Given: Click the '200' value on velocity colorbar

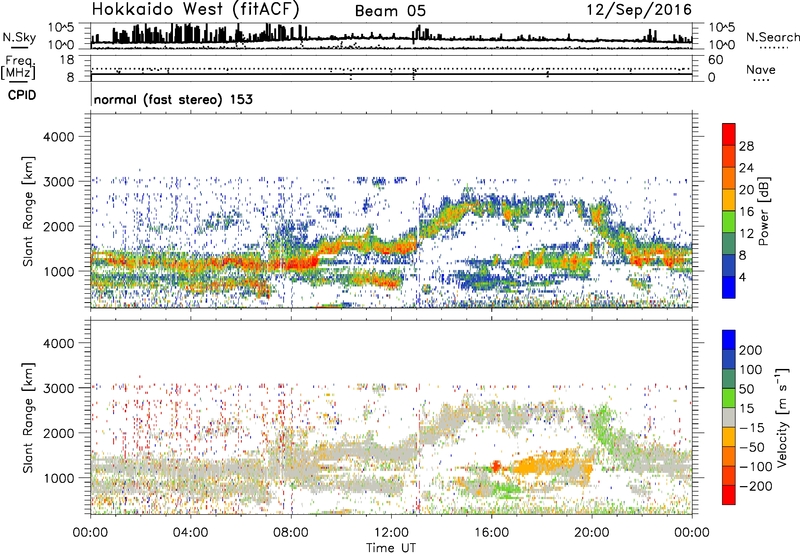Looking at the screenshot, I should click(751, 350).
